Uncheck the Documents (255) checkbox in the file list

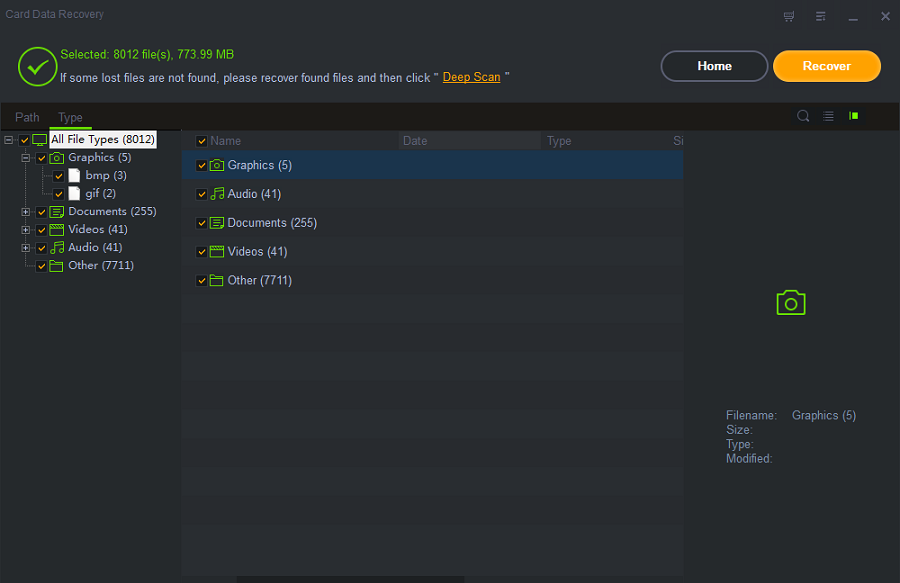[202, 223]
